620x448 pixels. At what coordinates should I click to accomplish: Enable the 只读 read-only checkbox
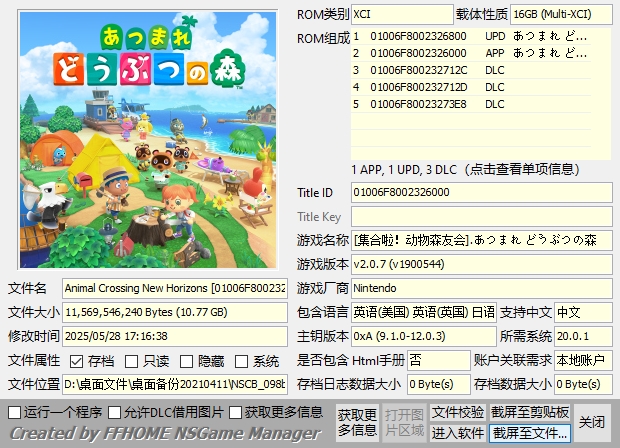click(x=132, y=361)
